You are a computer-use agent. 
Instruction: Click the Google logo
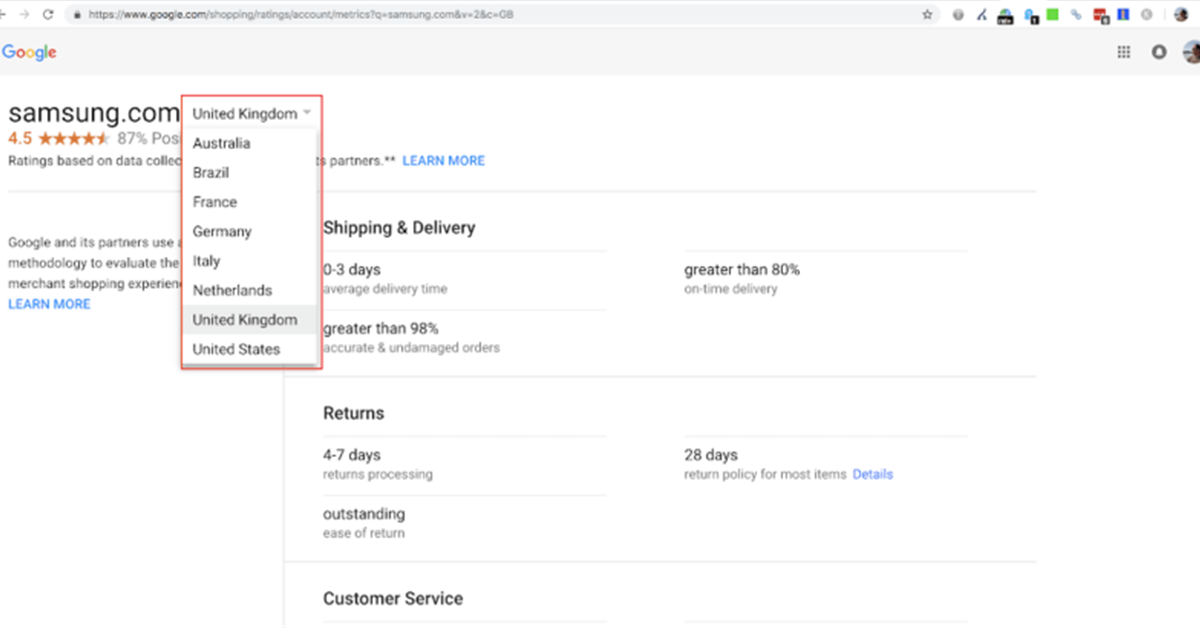[29, 53]
